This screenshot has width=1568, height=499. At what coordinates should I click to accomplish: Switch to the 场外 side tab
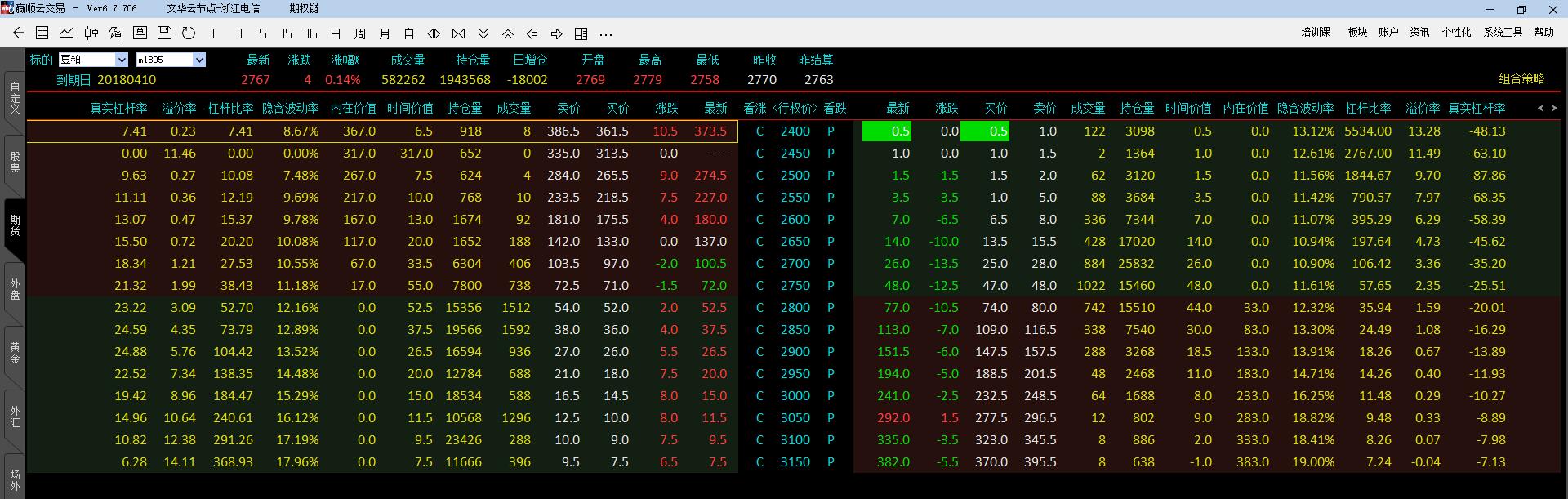pyautogui.click(x=15, y=478)
